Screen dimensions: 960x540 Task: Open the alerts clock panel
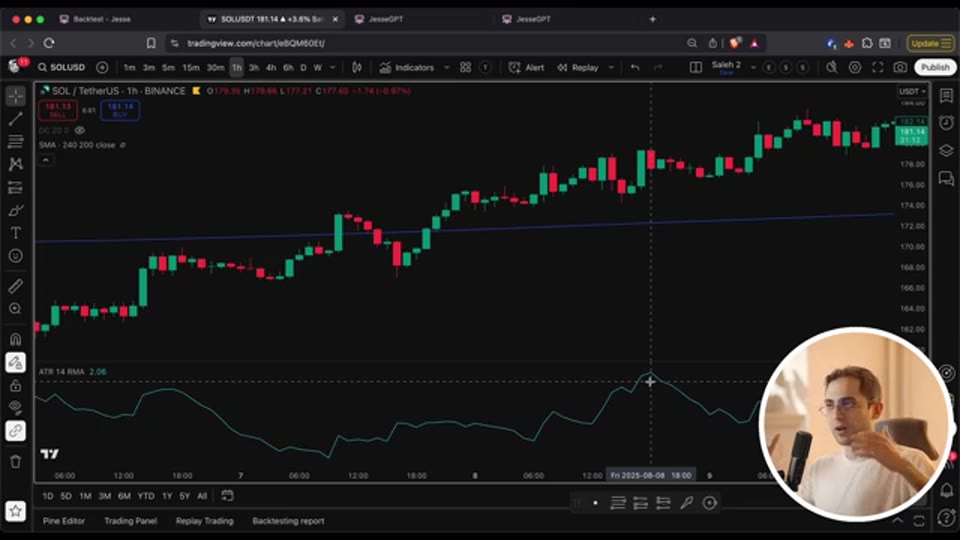[946, 122]
